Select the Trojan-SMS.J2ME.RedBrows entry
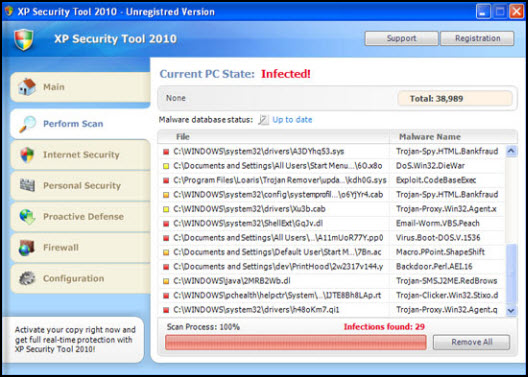 [x=447, y=281]
